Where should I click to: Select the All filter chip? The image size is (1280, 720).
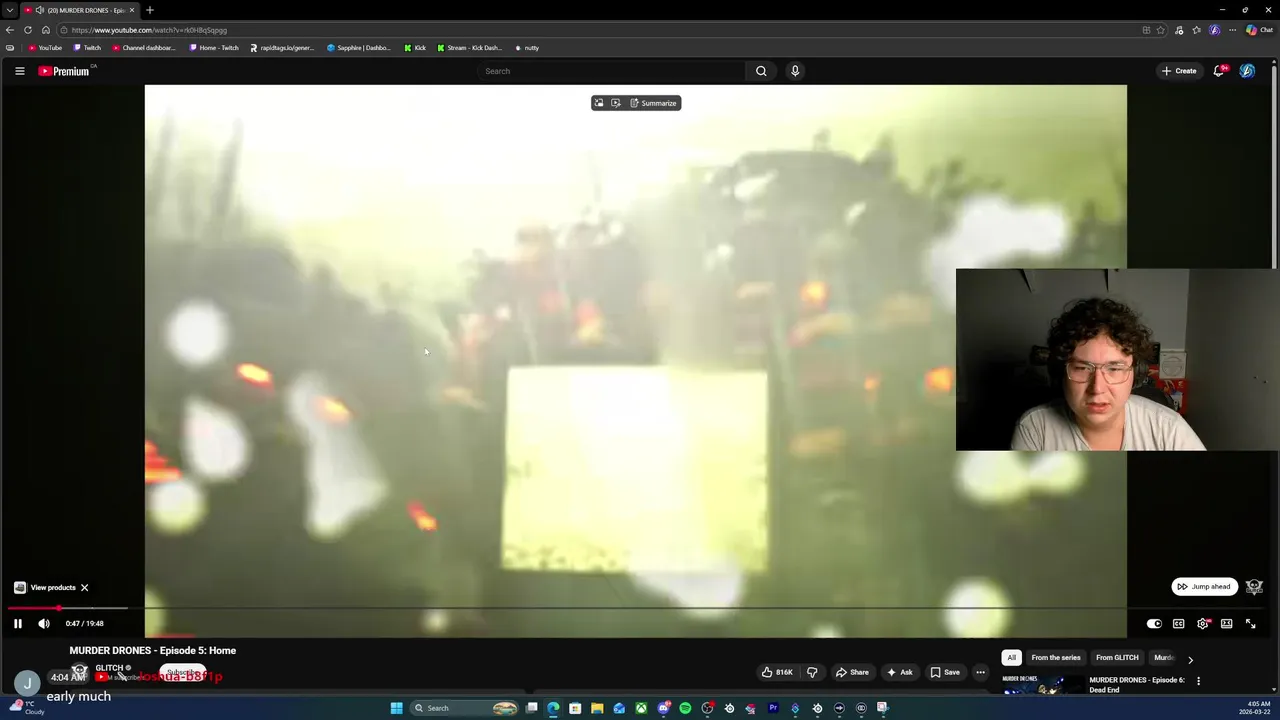click(x=1011, y=658)
